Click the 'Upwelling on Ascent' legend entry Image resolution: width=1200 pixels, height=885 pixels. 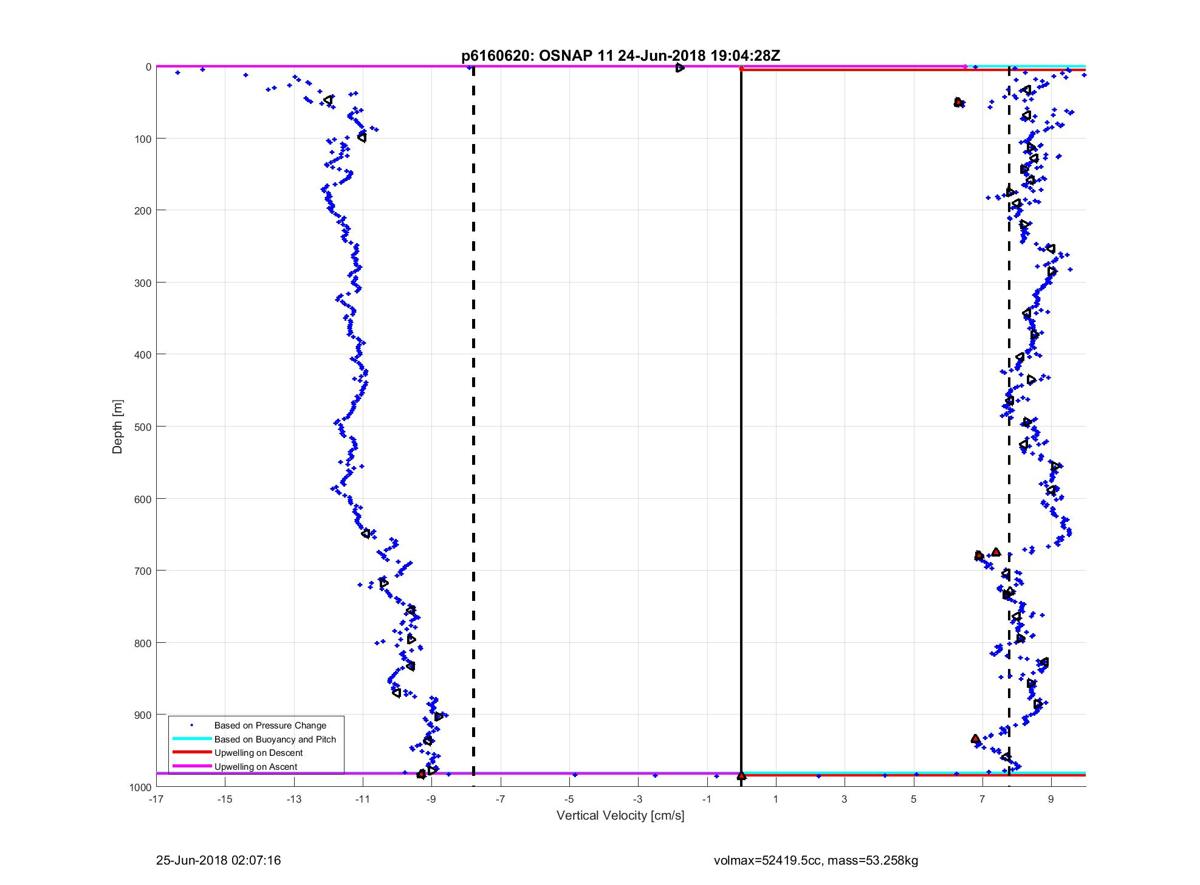255,766
